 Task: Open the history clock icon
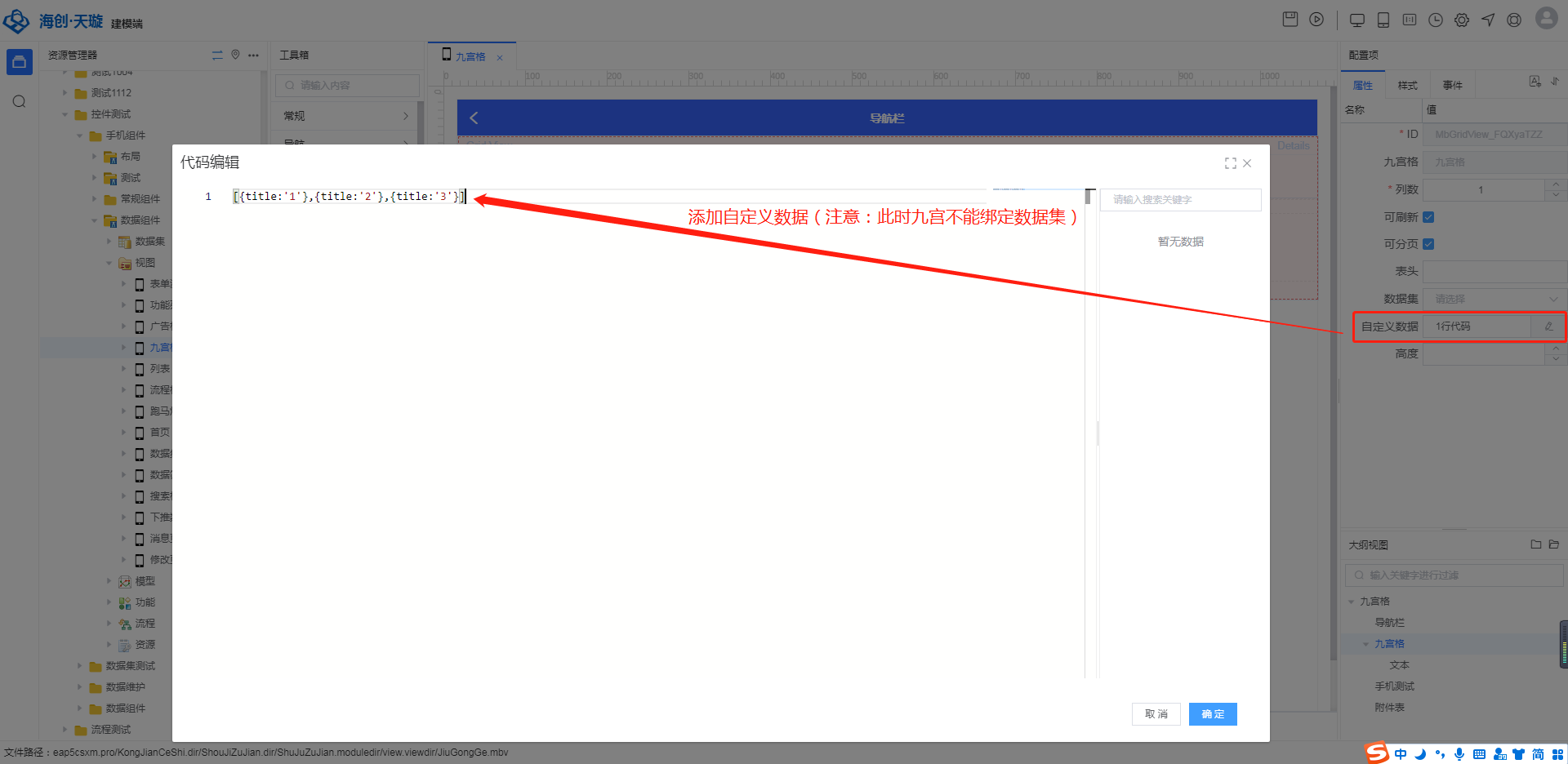[x=1435, y=20]
